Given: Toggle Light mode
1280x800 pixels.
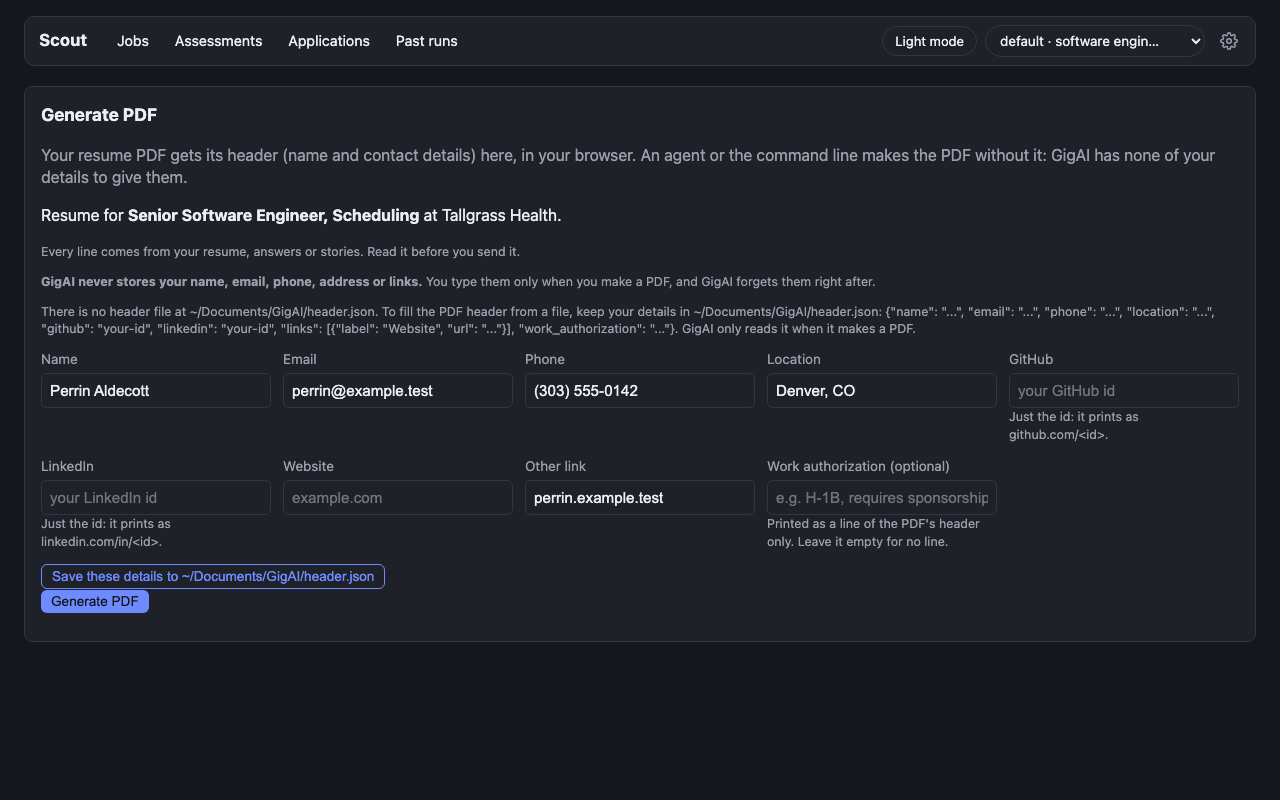Looking at the screenshot, I should 929,41.
